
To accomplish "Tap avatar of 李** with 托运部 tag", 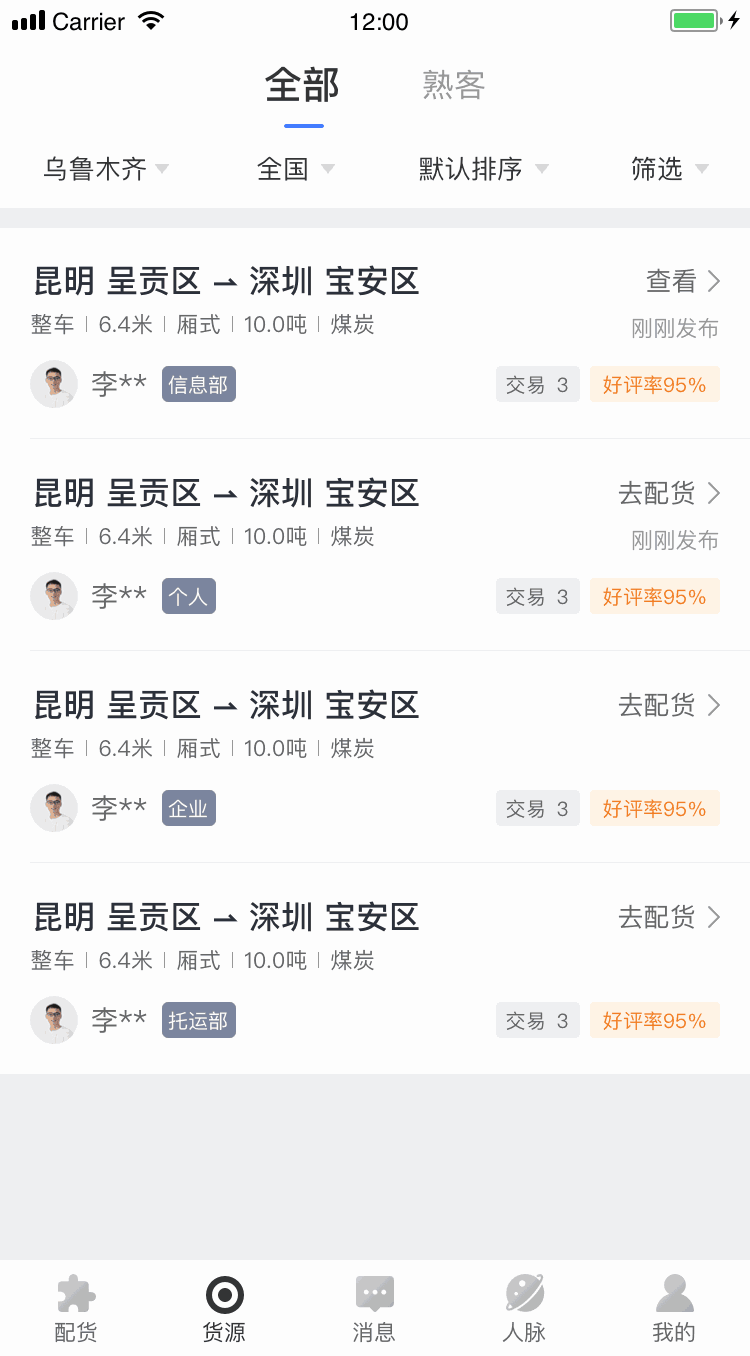I will [x=54, y=1020].
